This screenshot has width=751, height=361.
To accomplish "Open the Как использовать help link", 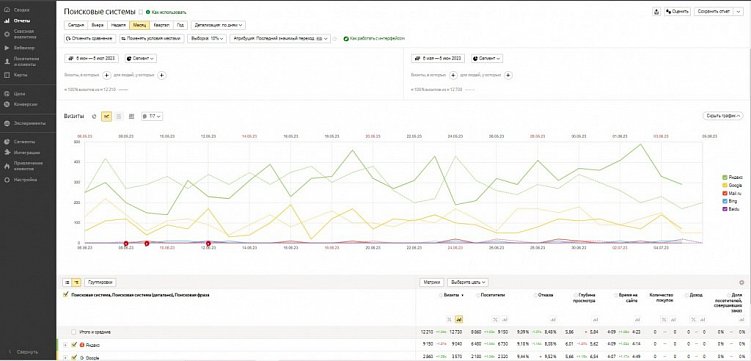I will tap(166, 12).
